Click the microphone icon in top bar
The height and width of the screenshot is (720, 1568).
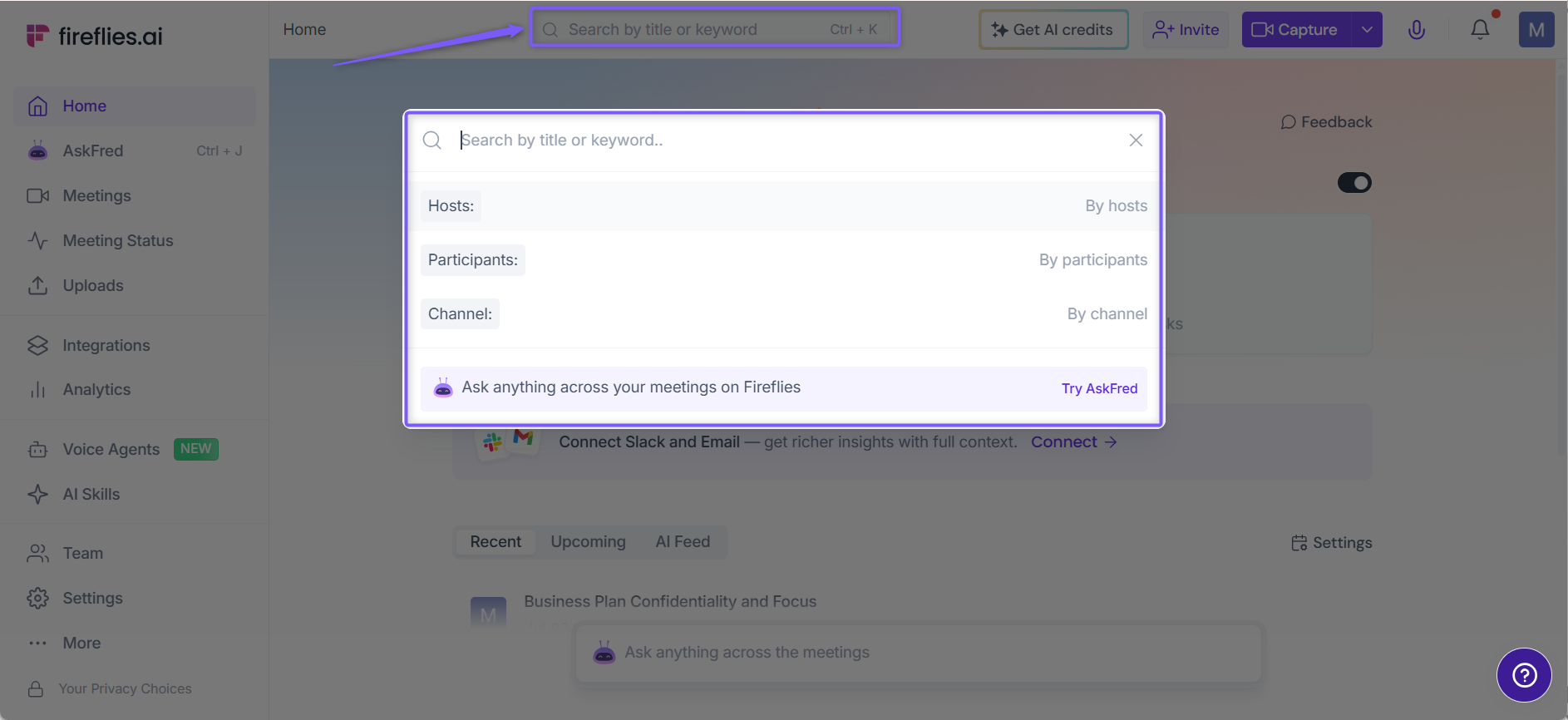pyautogui.click(x=1417, y=30)
